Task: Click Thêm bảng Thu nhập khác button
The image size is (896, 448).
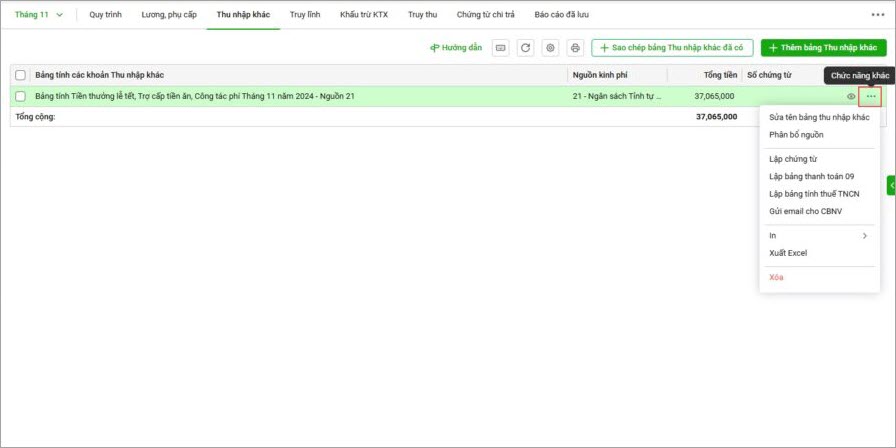Action: click(x=823, y=48)
